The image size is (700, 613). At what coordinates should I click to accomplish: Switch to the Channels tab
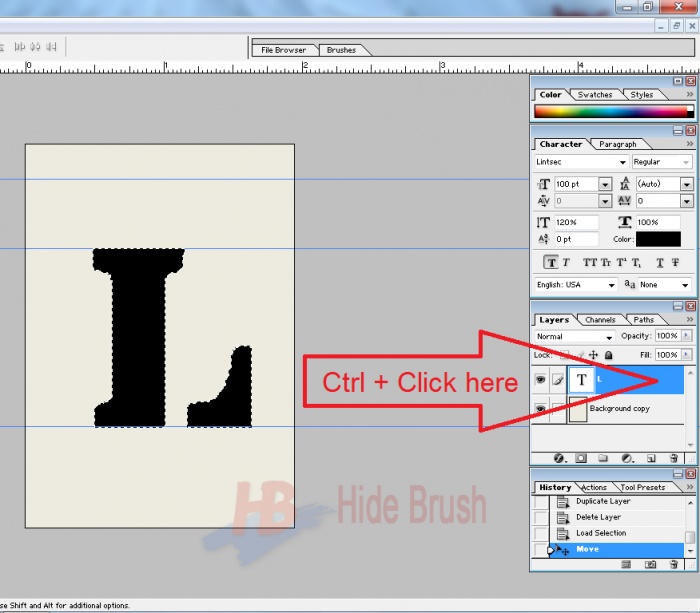click(600, 320)
